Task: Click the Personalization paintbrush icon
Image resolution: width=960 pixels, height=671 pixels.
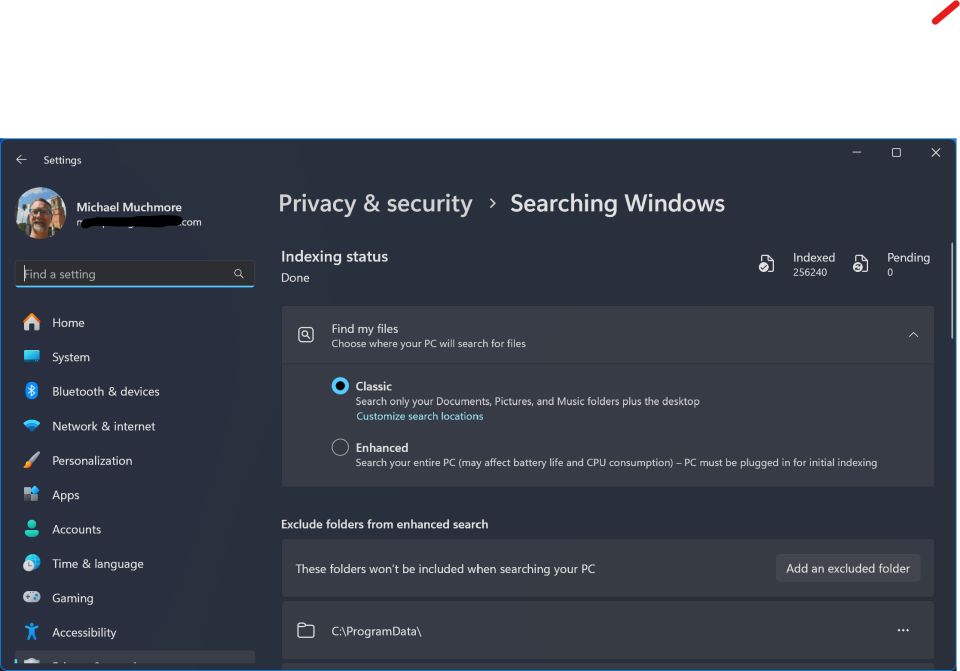Action: [x=32, y=460]
